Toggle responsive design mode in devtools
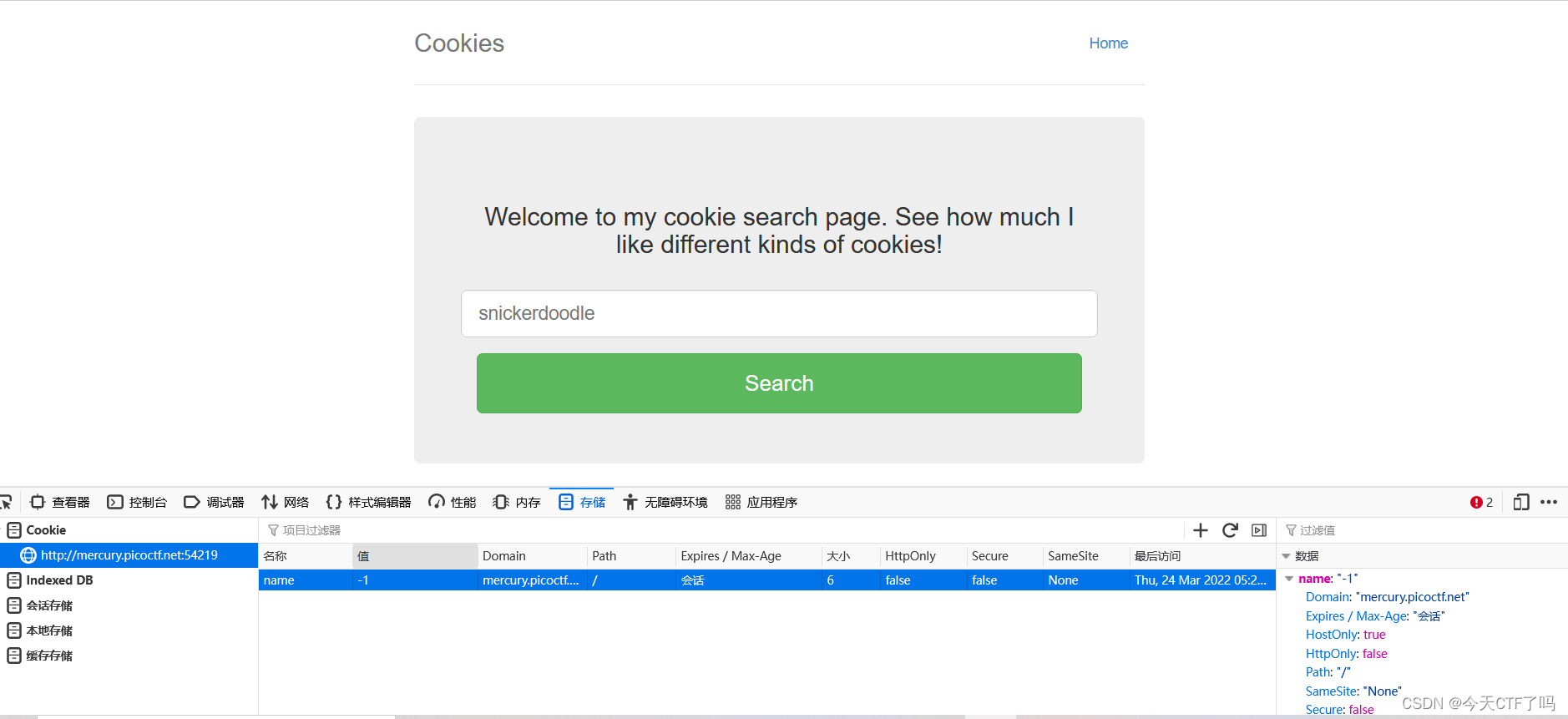 point(1521,501)
